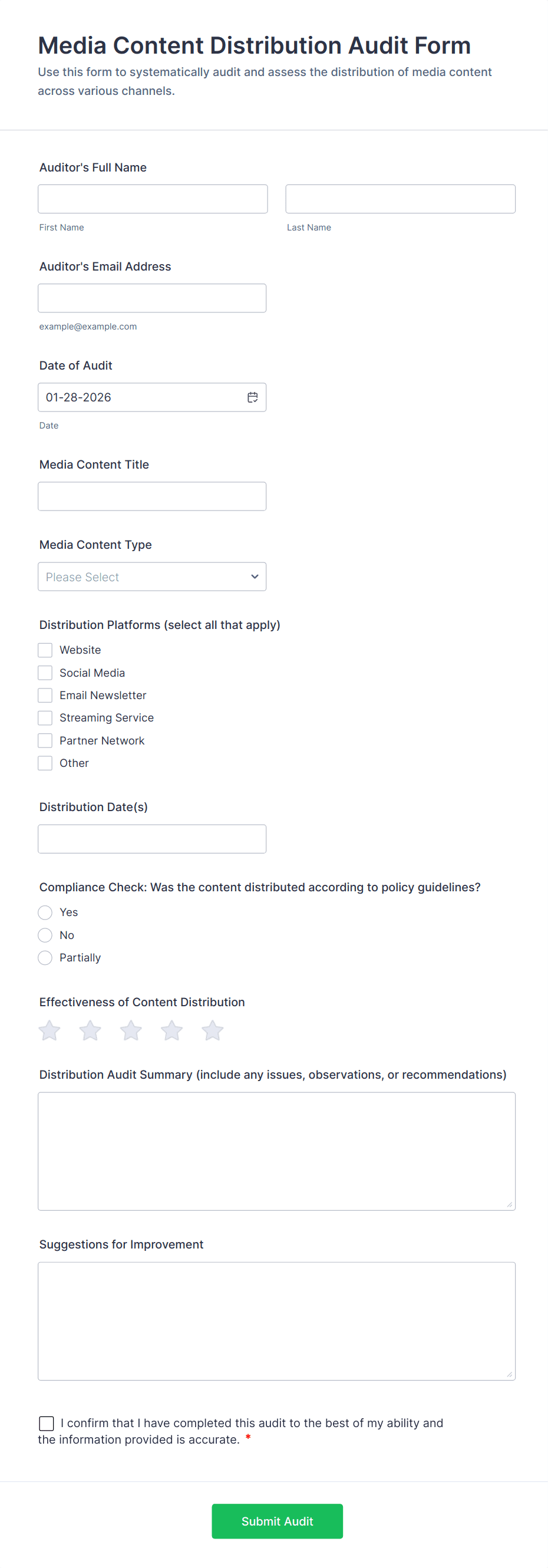Rate effectiveness with the first star
This screenshot has height=1568, width=548.
[49, 1030]
